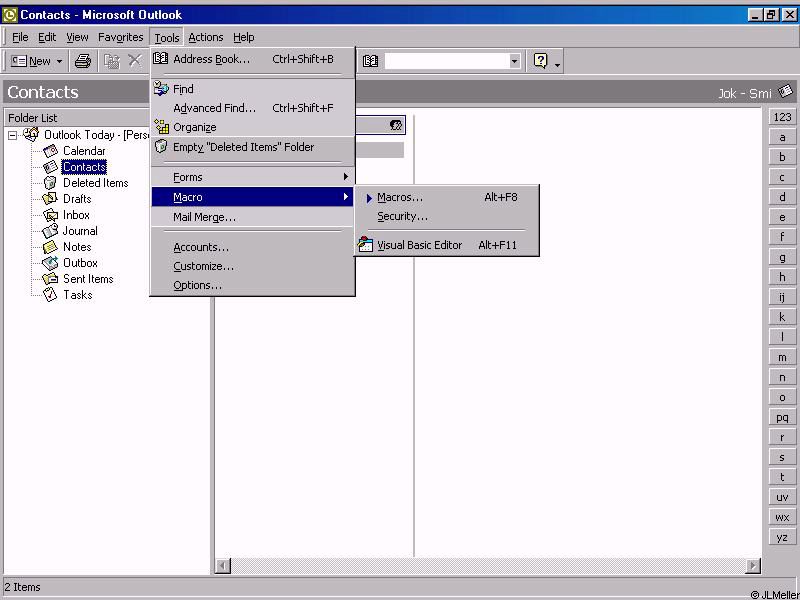The width and height of the screenshot is (800, 600).
Task: Open the Journal folder
Action: (x=80, y=231)
